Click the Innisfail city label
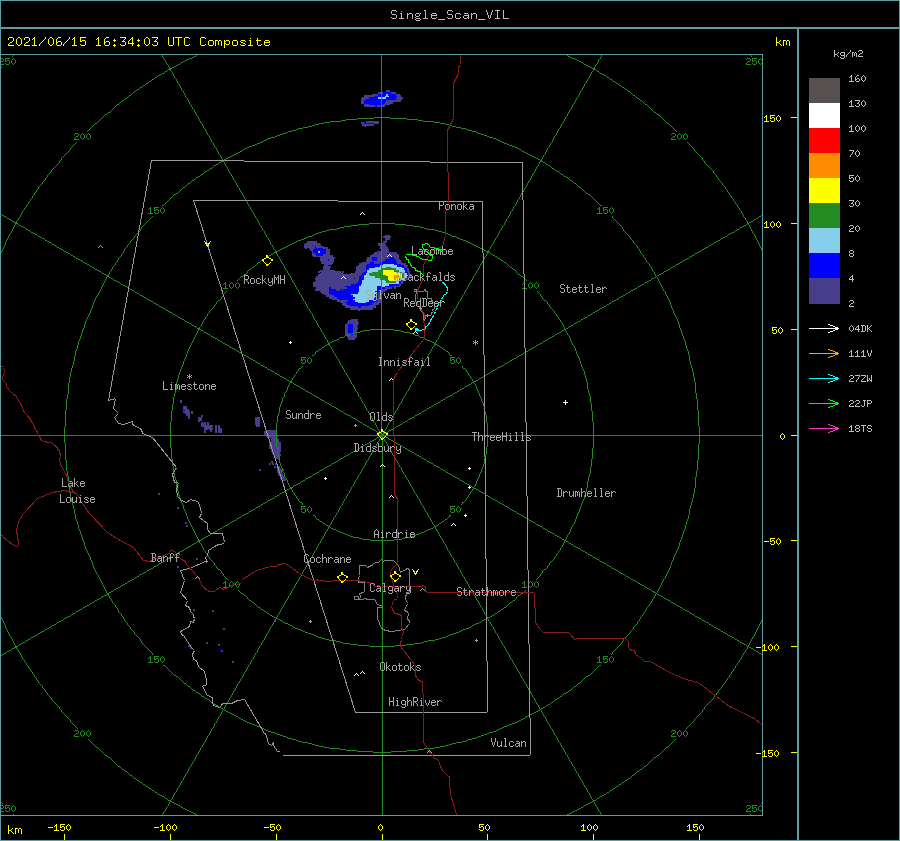The width and height of the screenshot is (900, 841). pyautogui.click(x=404, y=362)
